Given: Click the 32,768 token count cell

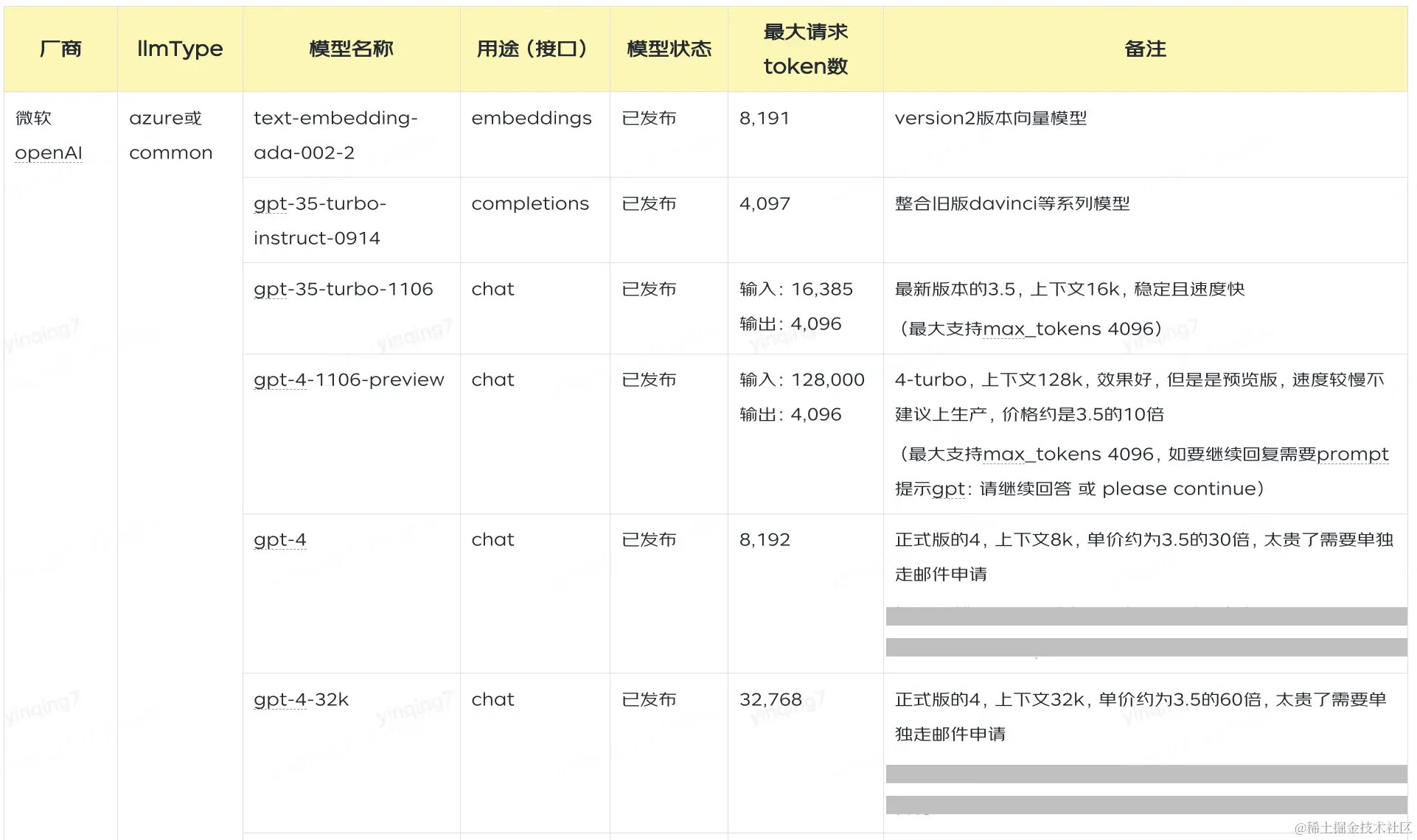Looking at the screenshot, I should tap(770, 699).
